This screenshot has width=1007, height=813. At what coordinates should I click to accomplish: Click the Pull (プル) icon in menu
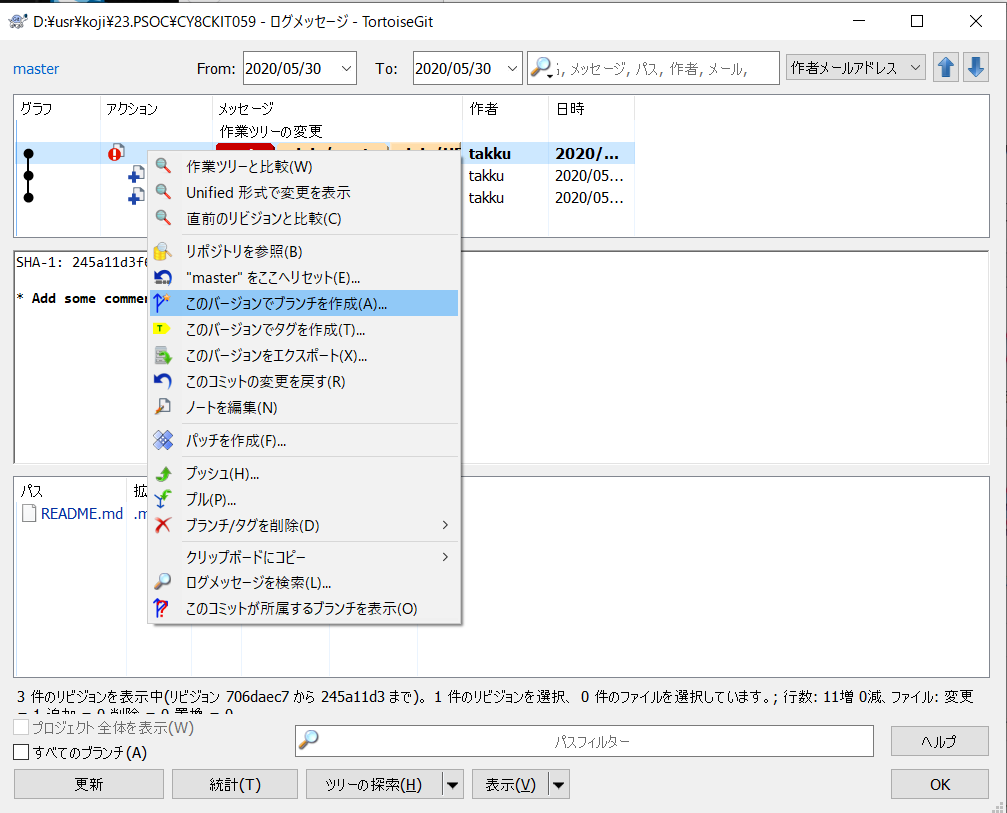pyautogui.click(x=164, y=499)
